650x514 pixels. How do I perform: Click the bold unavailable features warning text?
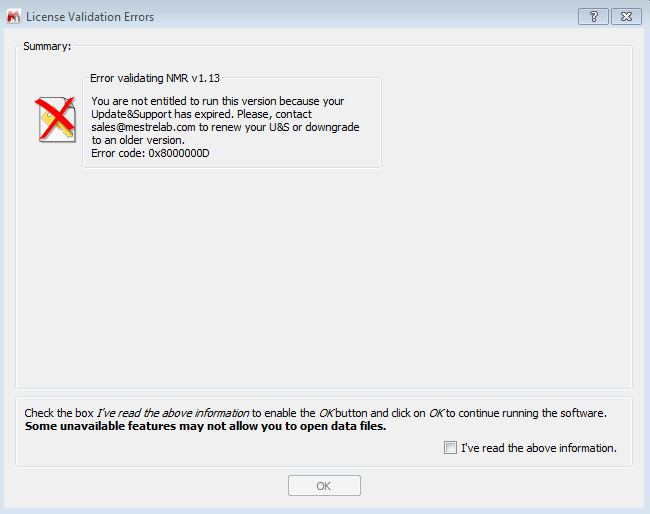click(x=205, y=426)
